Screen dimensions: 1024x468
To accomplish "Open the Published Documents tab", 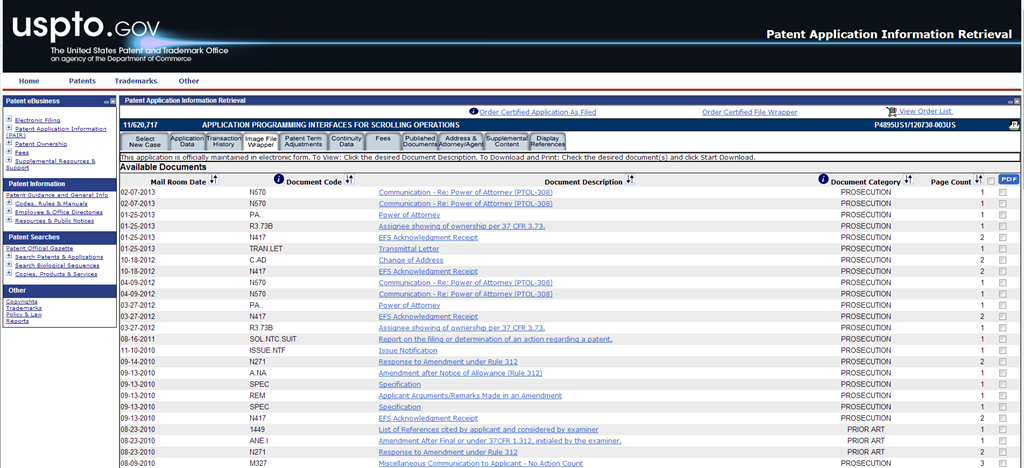I will click(x=420, y=142).
